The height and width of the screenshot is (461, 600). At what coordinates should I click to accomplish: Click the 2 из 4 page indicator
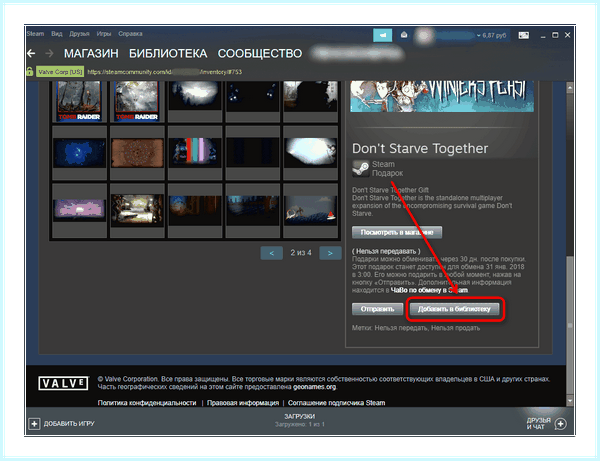pos(301,253)
